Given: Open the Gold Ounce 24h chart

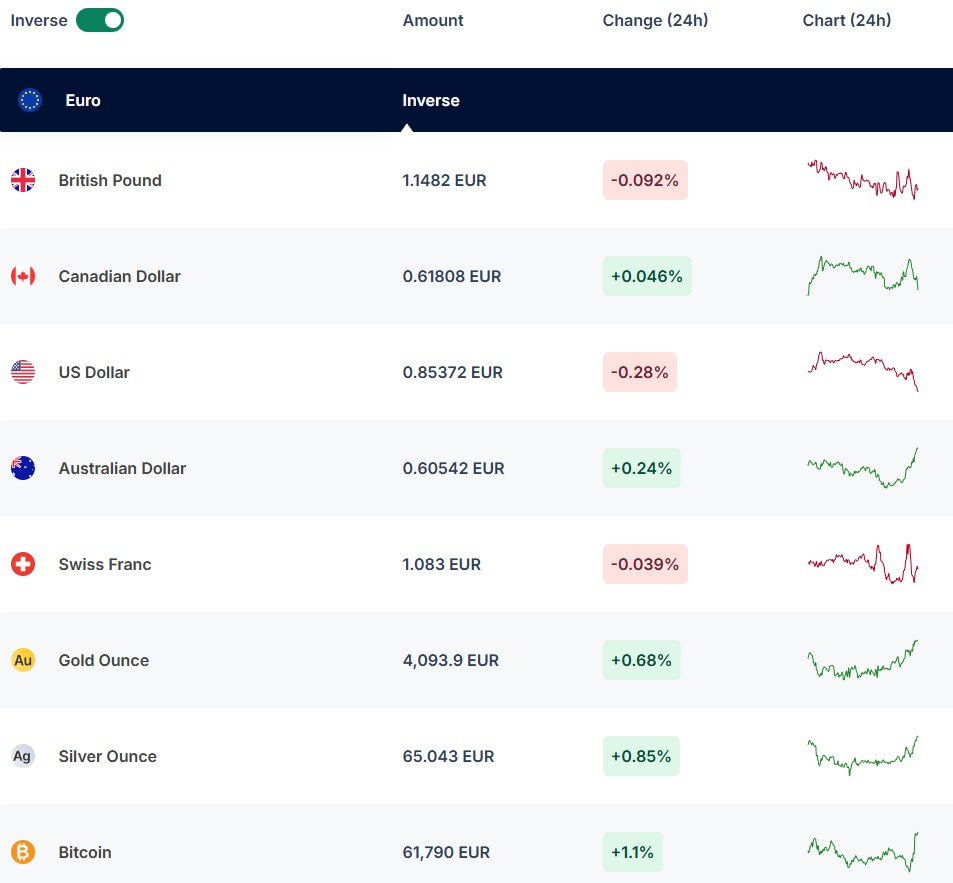Looking at the screenshot, I should [862, 660].
